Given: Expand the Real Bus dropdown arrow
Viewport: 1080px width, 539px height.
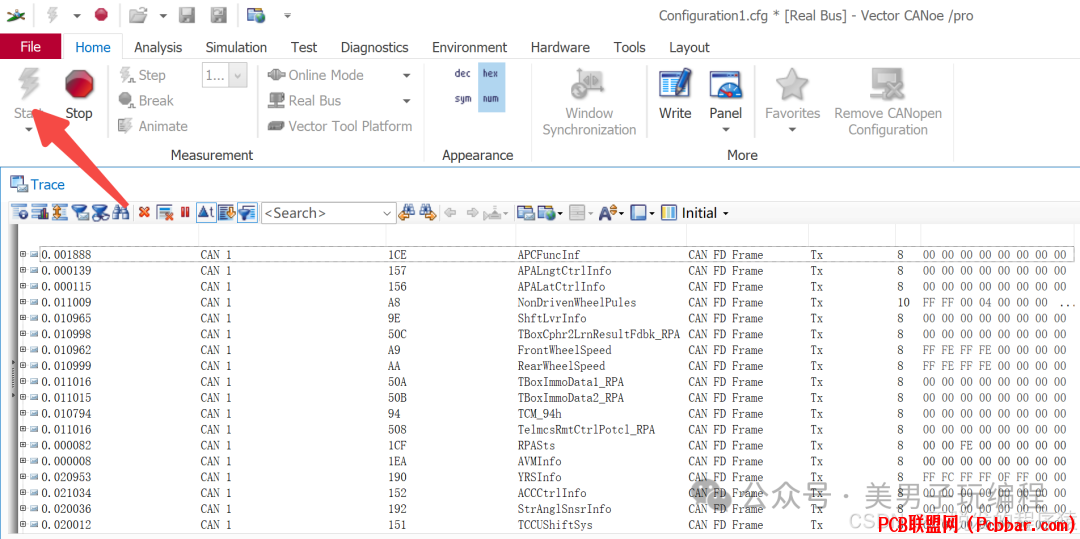Looking at the screenshot, I should pyautogui.click(x=406, y=101).
